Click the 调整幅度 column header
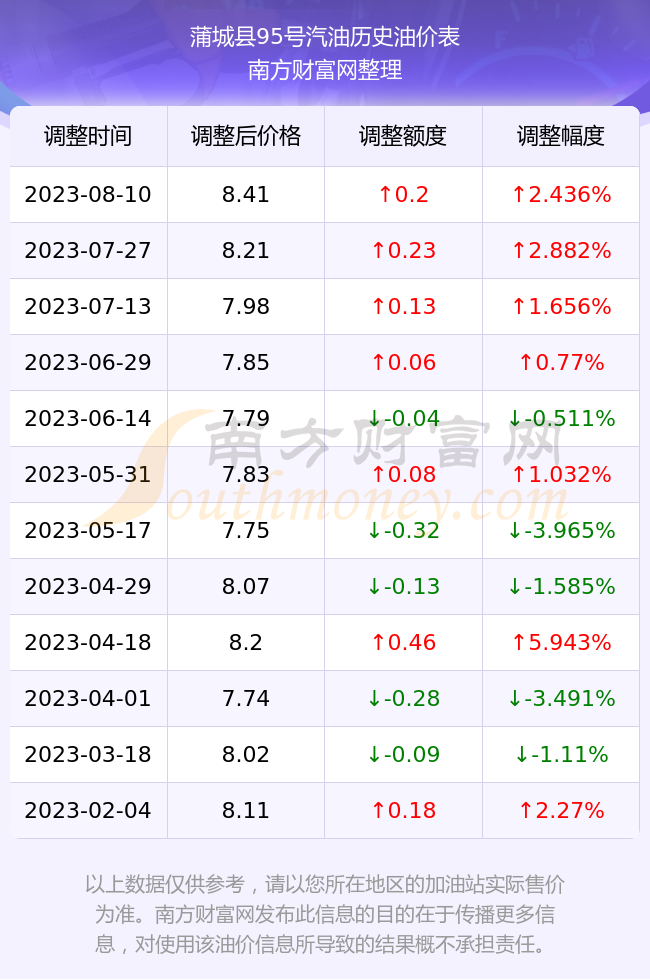Screen dimensions: 650x980 561,136
